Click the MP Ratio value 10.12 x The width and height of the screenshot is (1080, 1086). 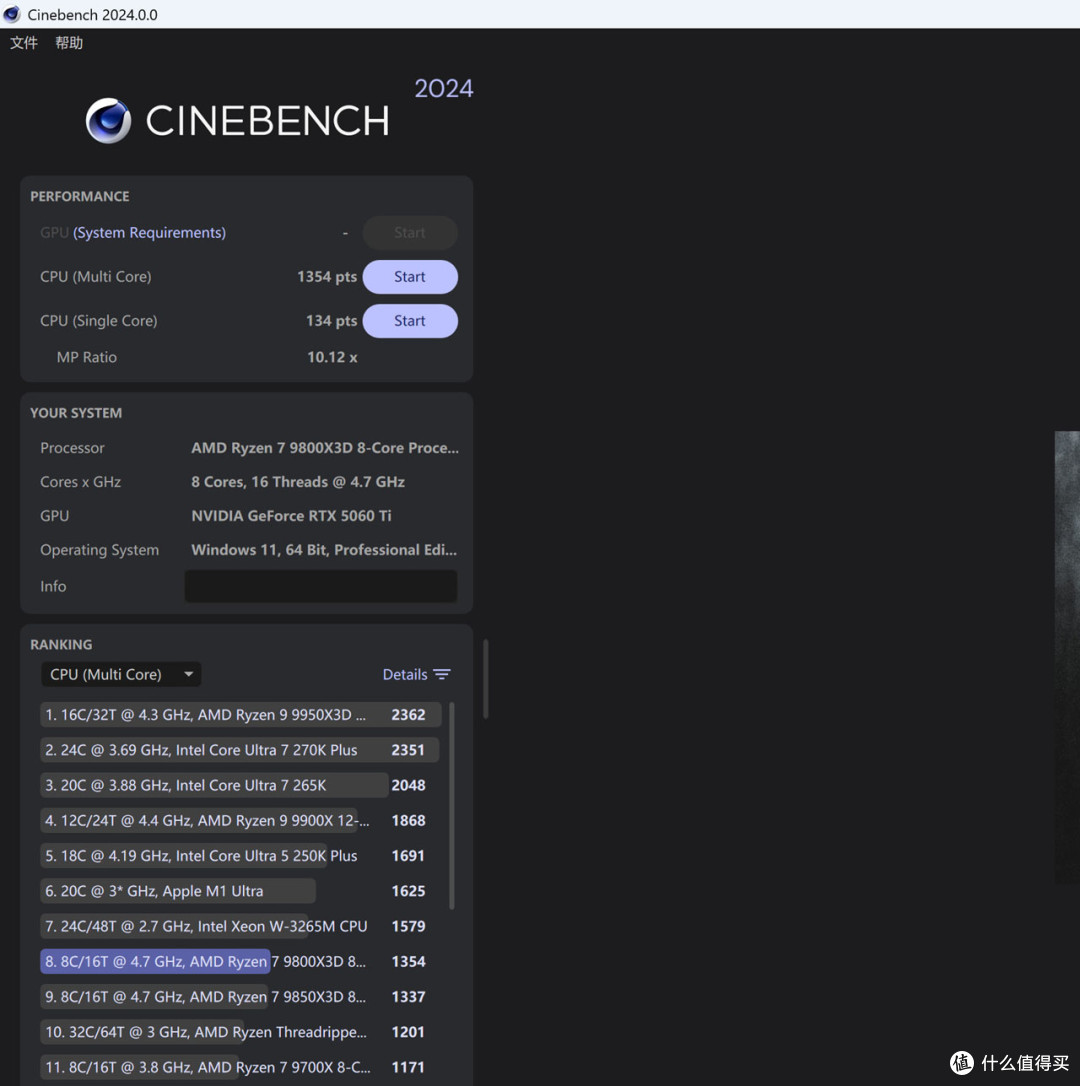pos(333,357)
